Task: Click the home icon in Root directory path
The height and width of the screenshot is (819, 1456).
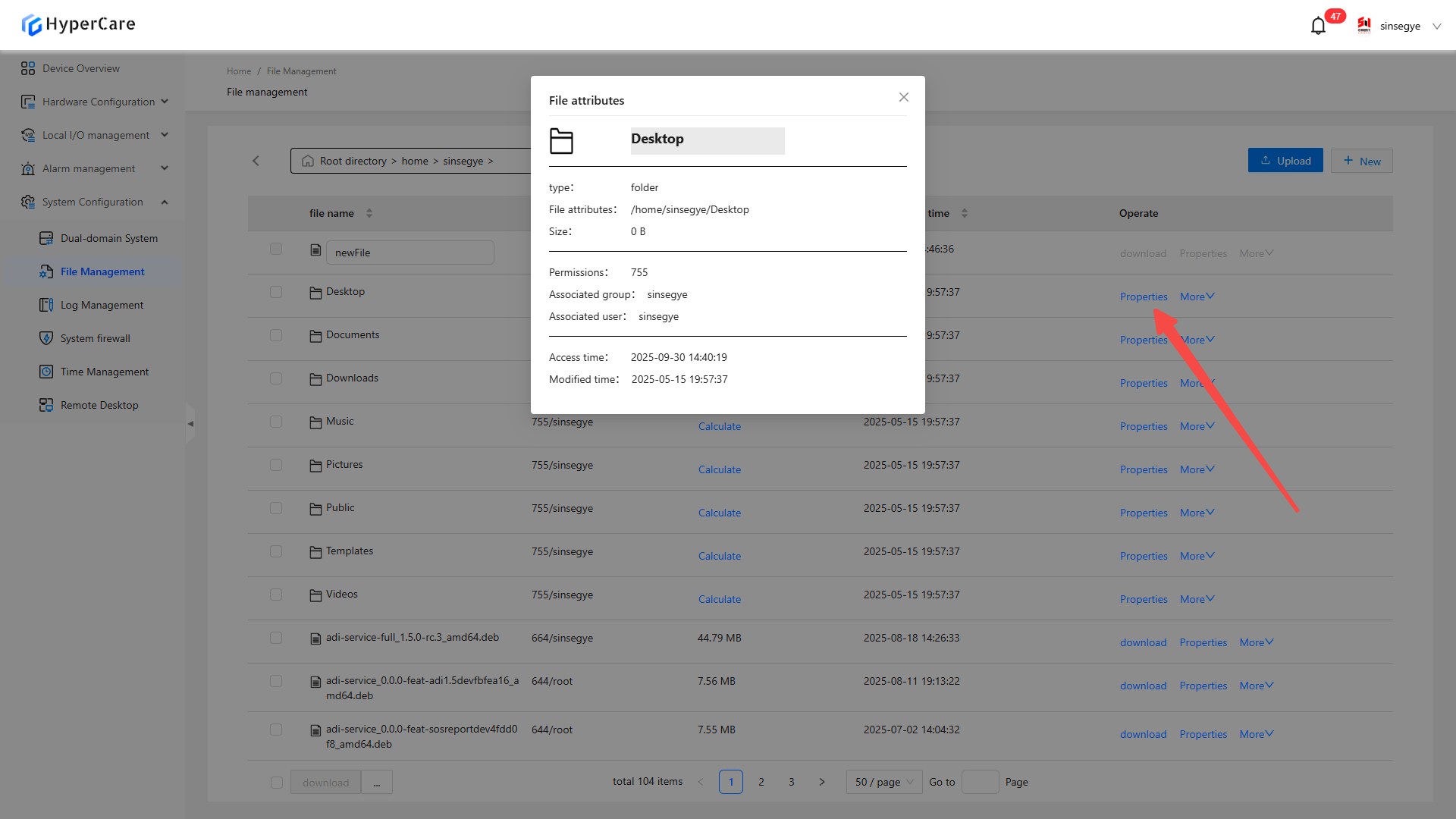Action: tap(308, 161)
